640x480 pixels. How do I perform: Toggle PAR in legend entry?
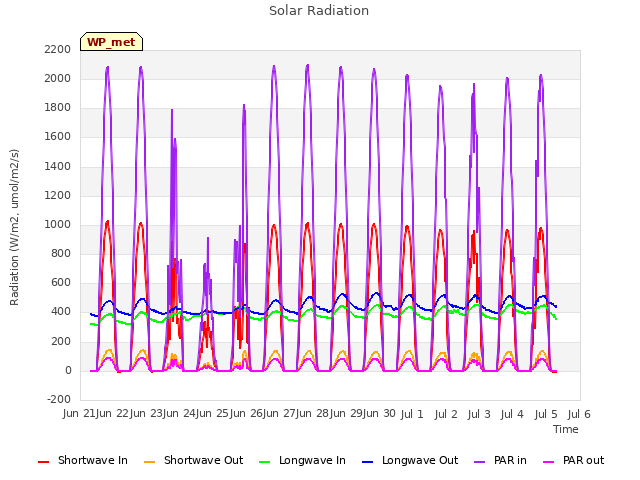coord(500,460)
